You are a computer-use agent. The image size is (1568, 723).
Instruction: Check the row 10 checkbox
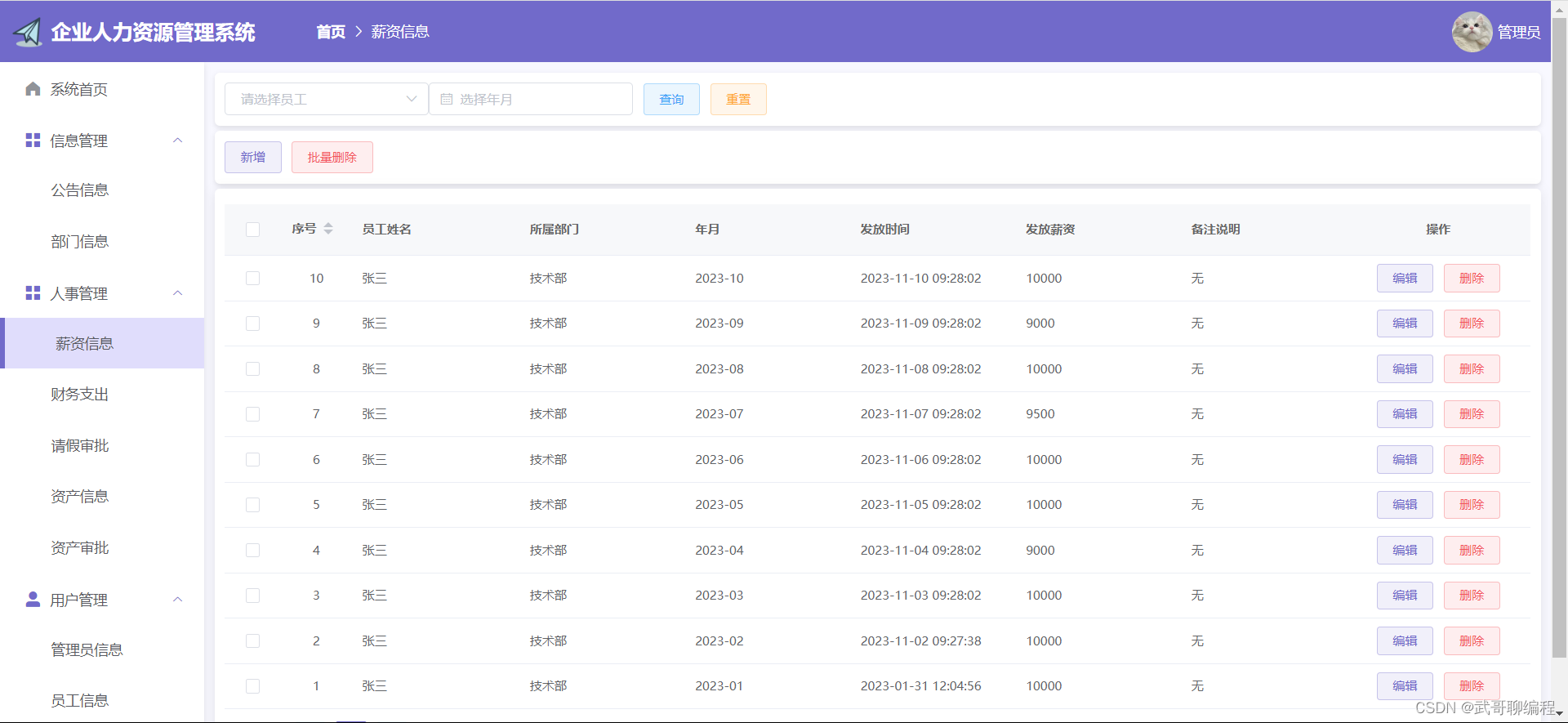coord(252,279)
